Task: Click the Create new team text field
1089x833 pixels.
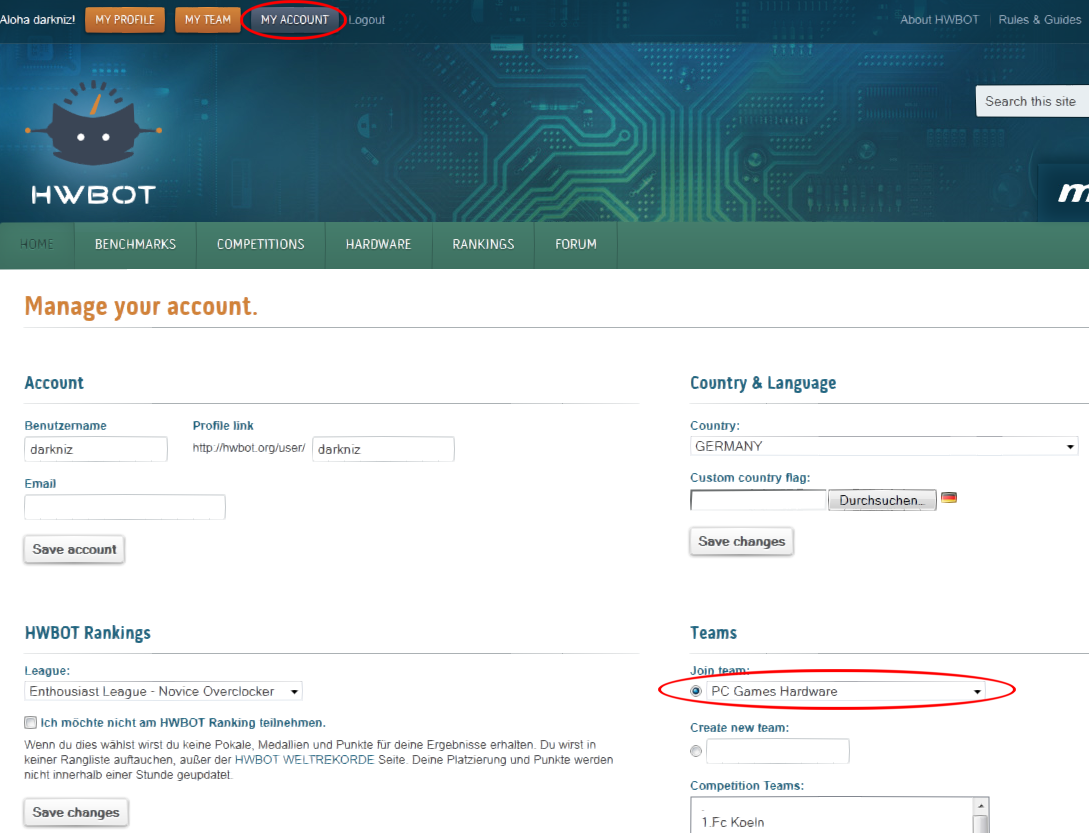Action: point(778,751)
